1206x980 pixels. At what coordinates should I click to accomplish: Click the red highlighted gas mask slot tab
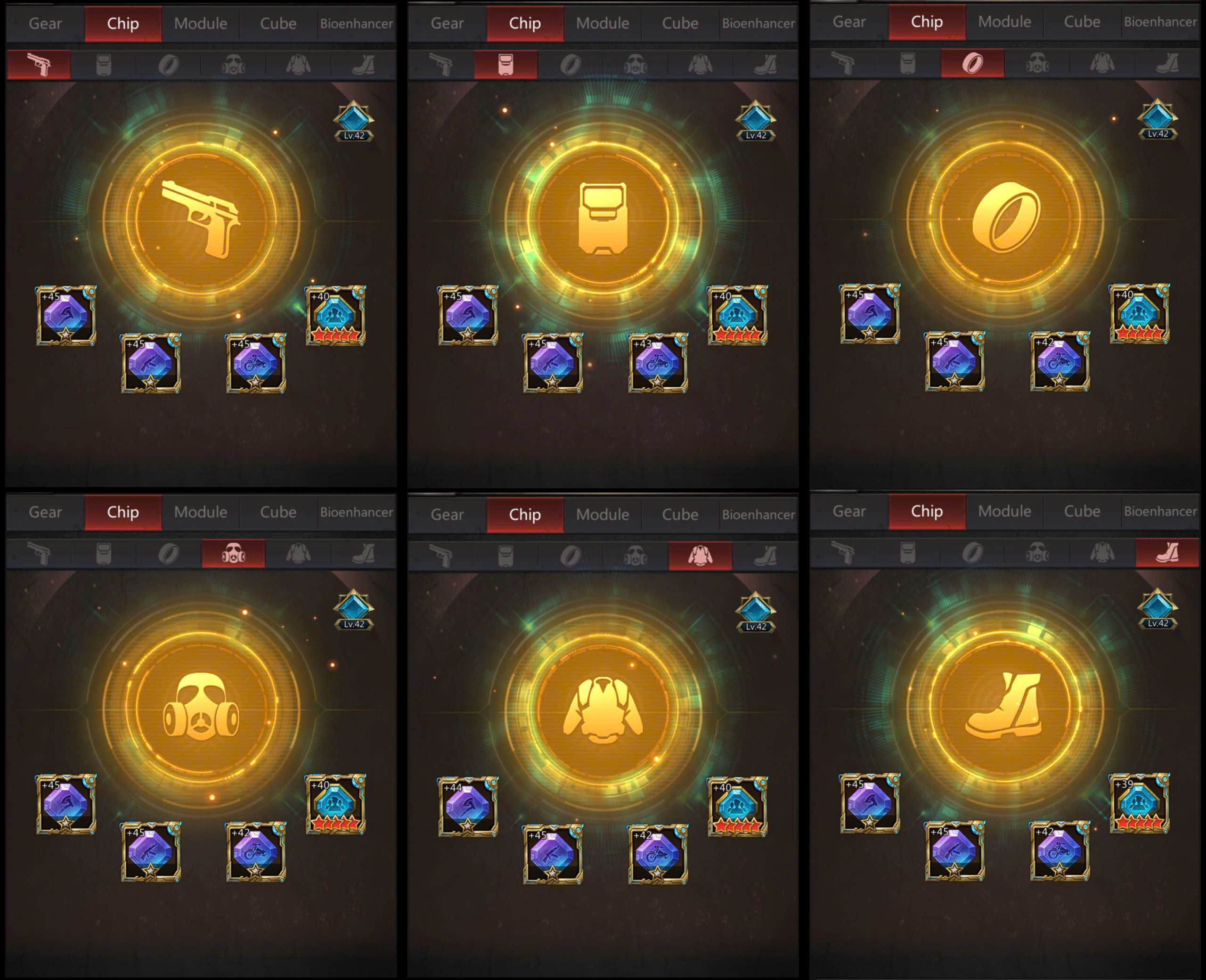pyautogui.click(x=233, y=553)
